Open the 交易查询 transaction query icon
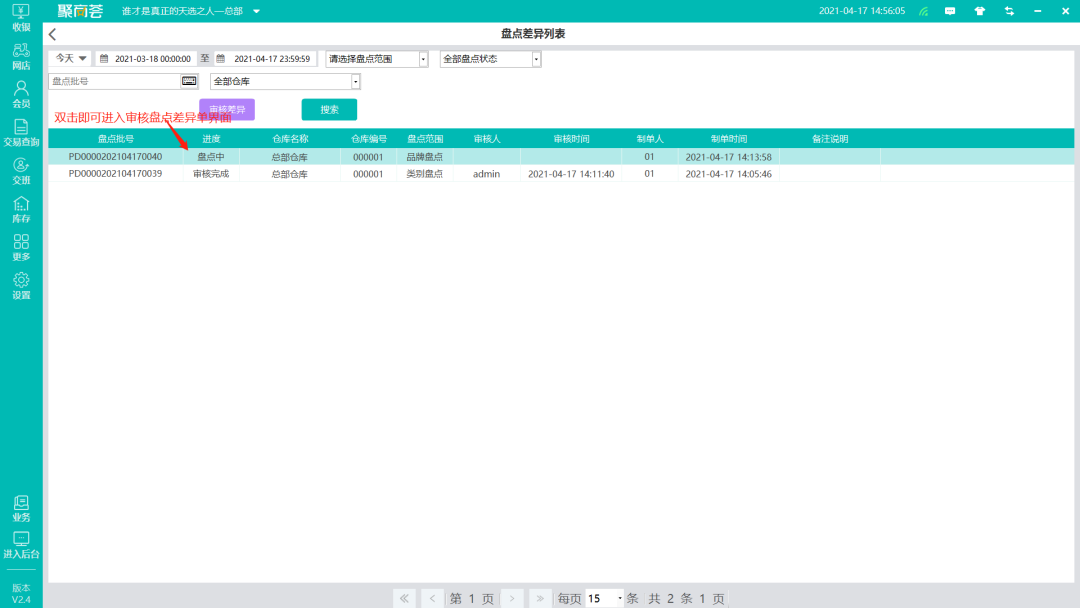The height and width of the screenshot is (608, 1080). point(21,132)
